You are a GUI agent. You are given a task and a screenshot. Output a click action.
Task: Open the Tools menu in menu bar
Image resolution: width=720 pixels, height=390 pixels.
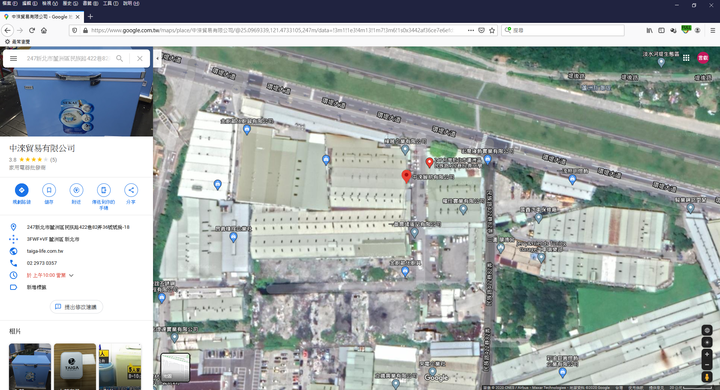(110, 3)
